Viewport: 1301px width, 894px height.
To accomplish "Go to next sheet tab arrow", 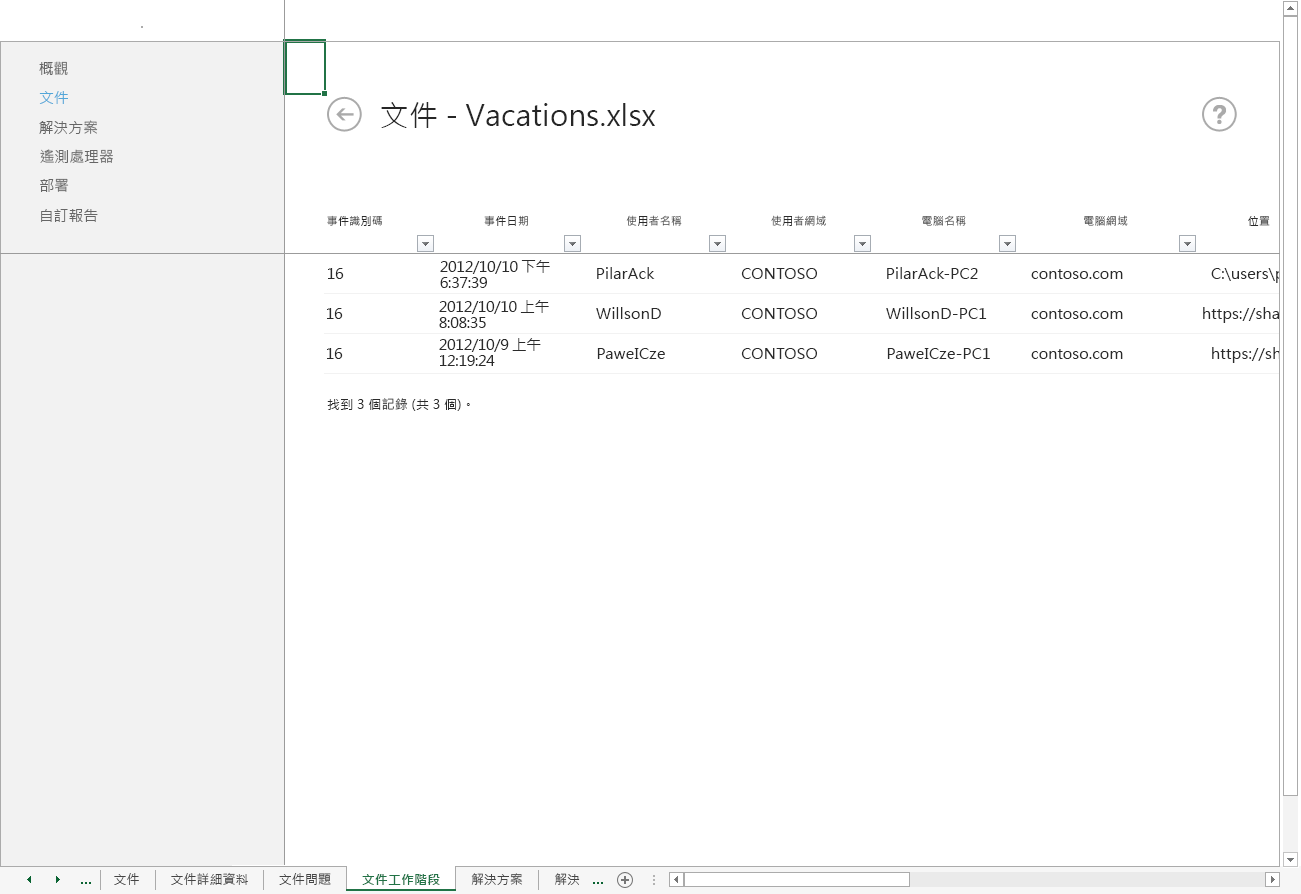I will coord(58,880).
